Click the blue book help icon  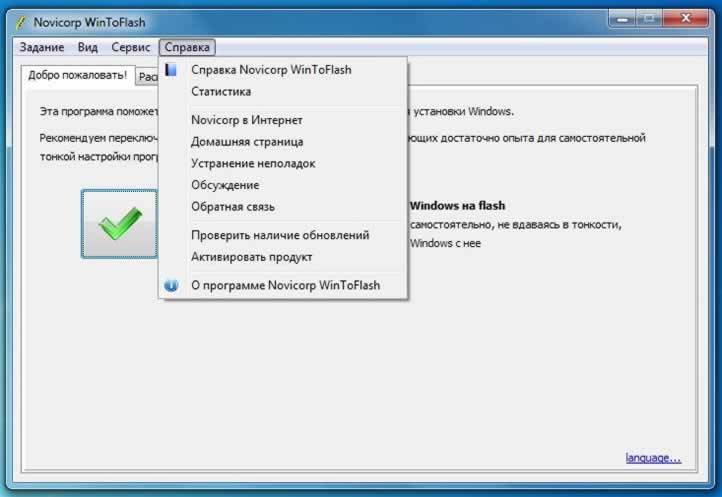coord(171,70)
